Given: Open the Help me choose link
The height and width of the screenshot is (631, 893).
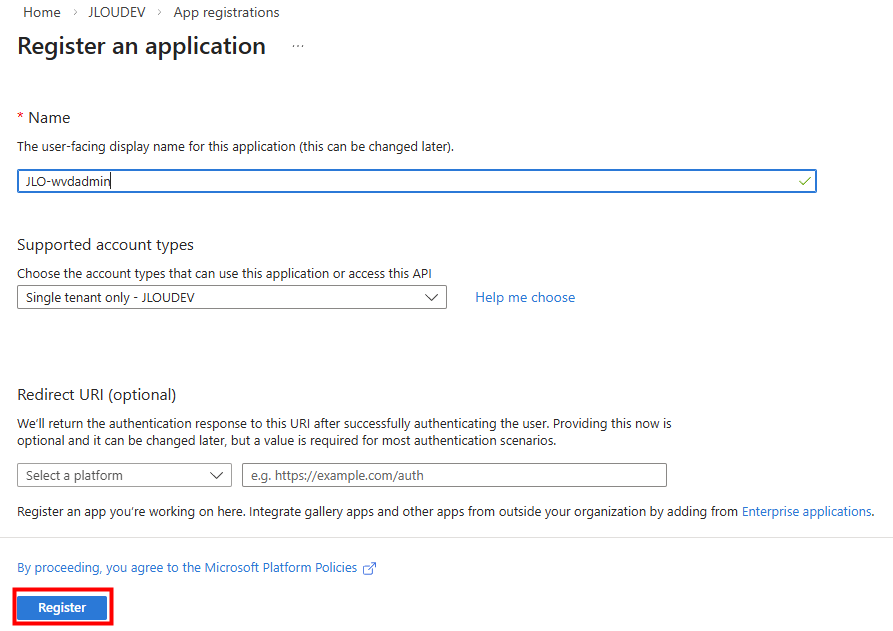Looking at the screenshot, I should 525,298.
